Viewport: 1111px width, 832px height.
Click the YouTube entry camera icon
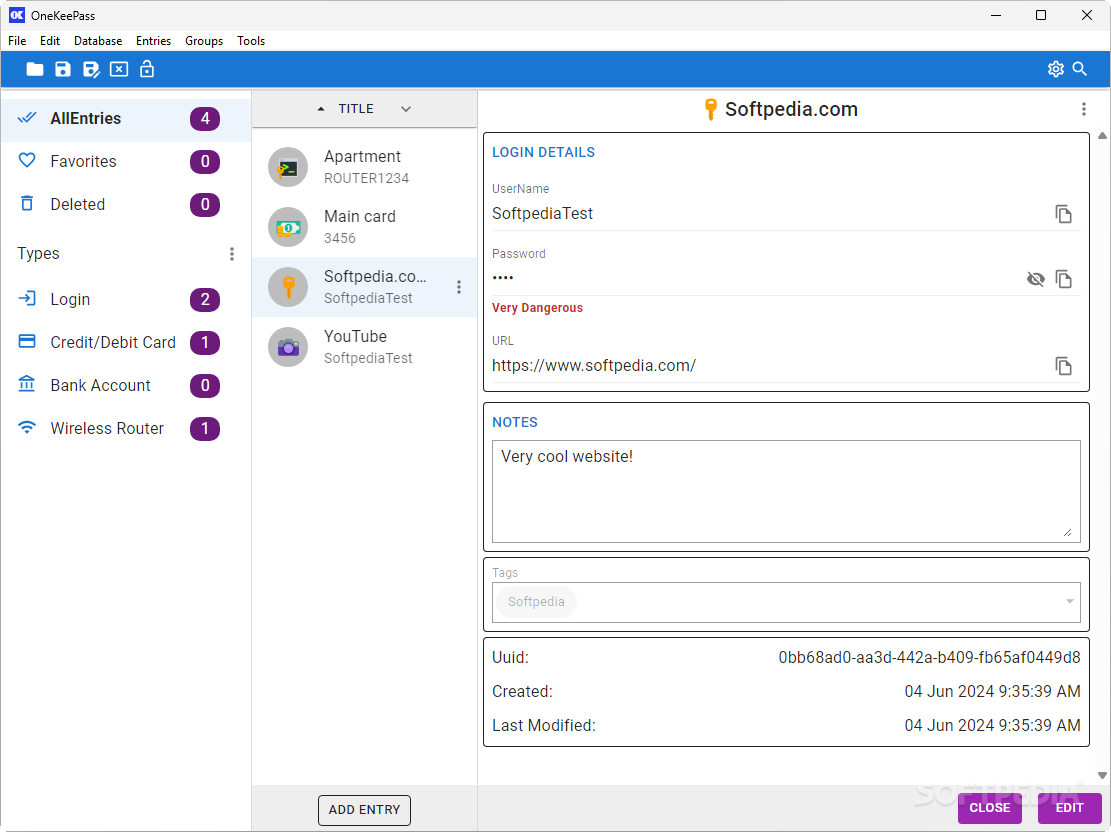tap(288, 347)
